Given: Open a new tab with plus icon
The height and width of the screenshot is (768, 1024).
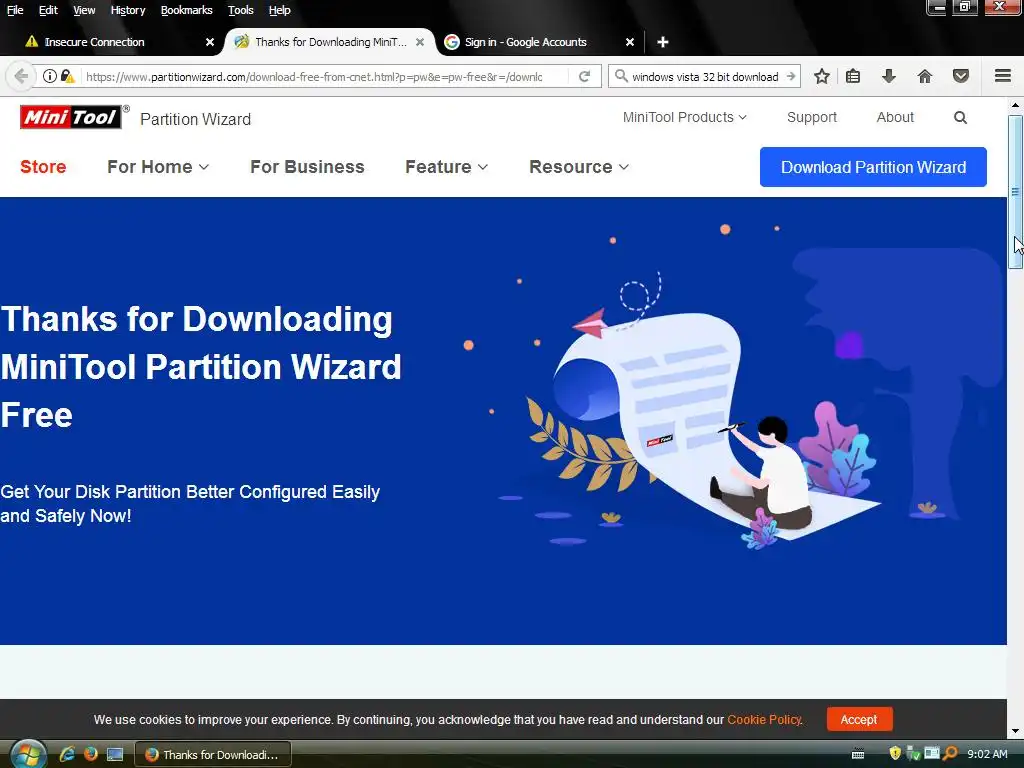Looking at the screenshot, I should pos(663,42).
